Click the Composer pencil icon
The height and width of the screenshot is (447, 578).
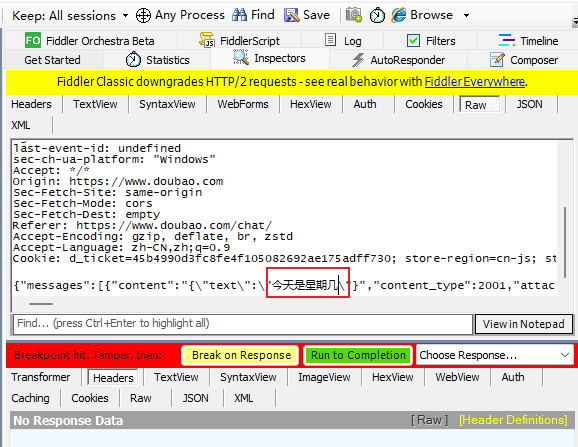click(497, 59)
